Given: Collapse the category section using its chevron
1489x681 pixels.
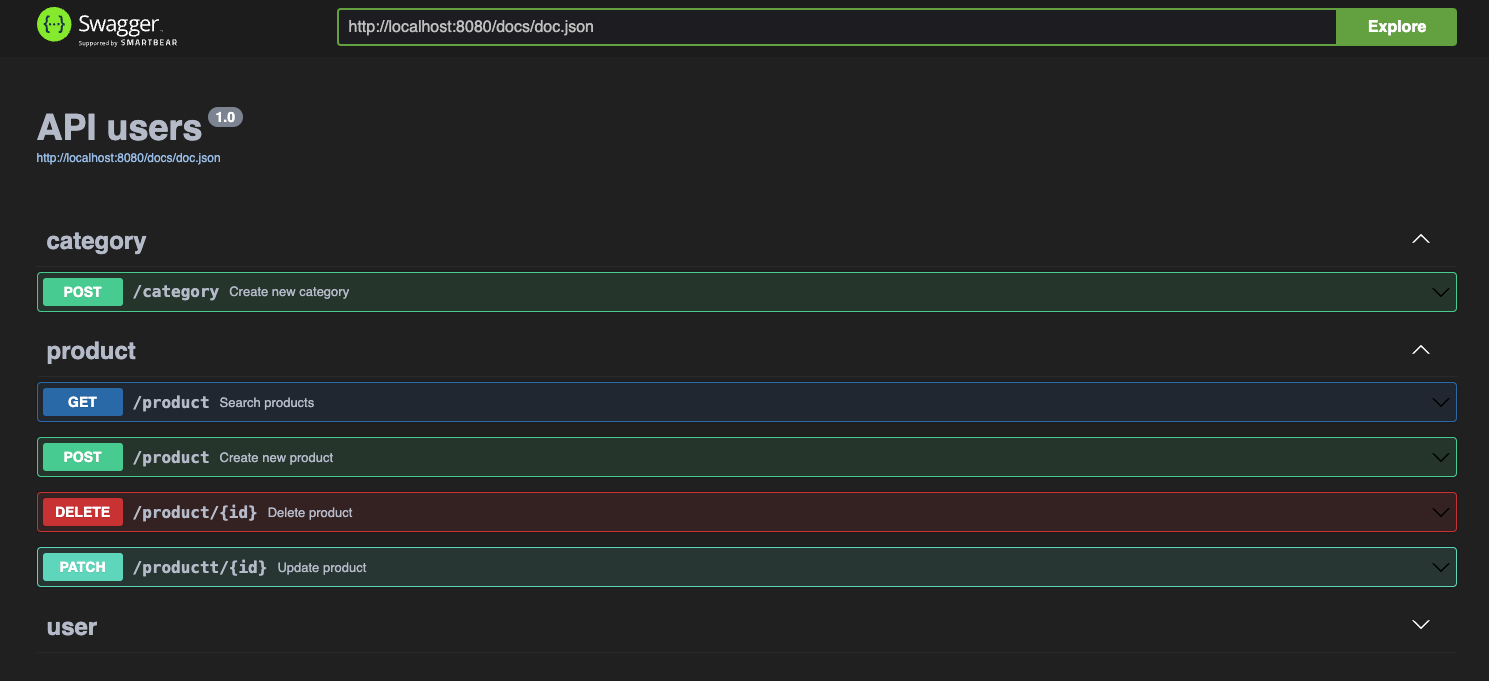Looking at the screenshot, I should point(1420,240).
